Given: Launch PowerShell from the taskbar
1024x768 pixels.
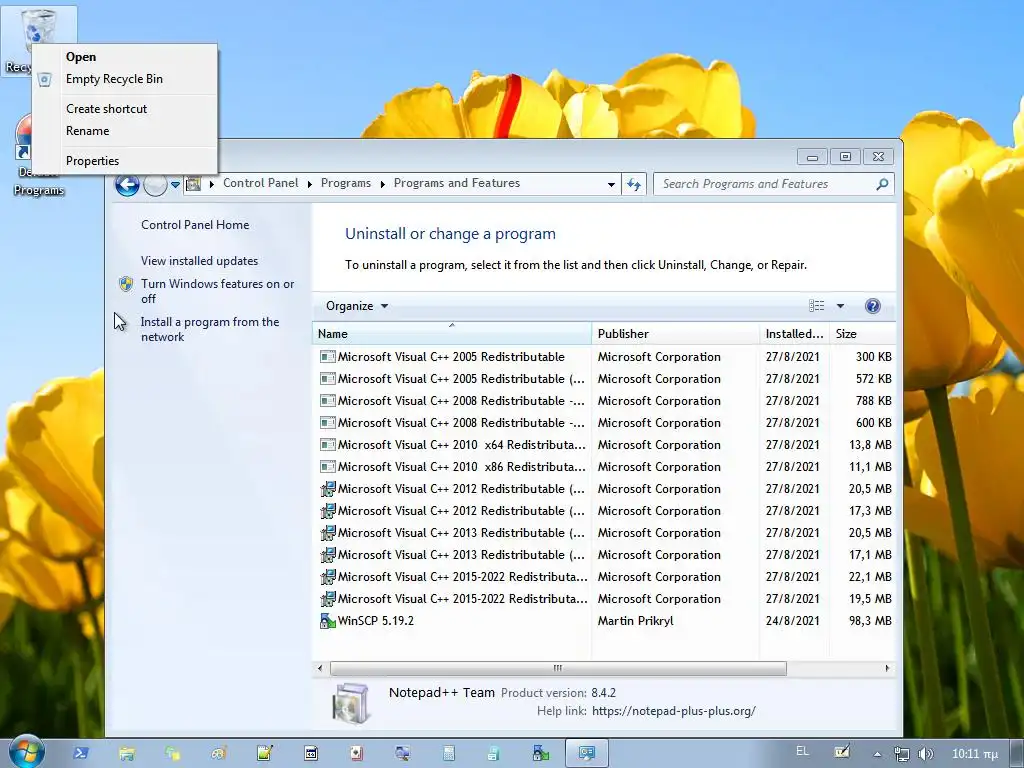Looking at the screenshot, I should 81,754.
